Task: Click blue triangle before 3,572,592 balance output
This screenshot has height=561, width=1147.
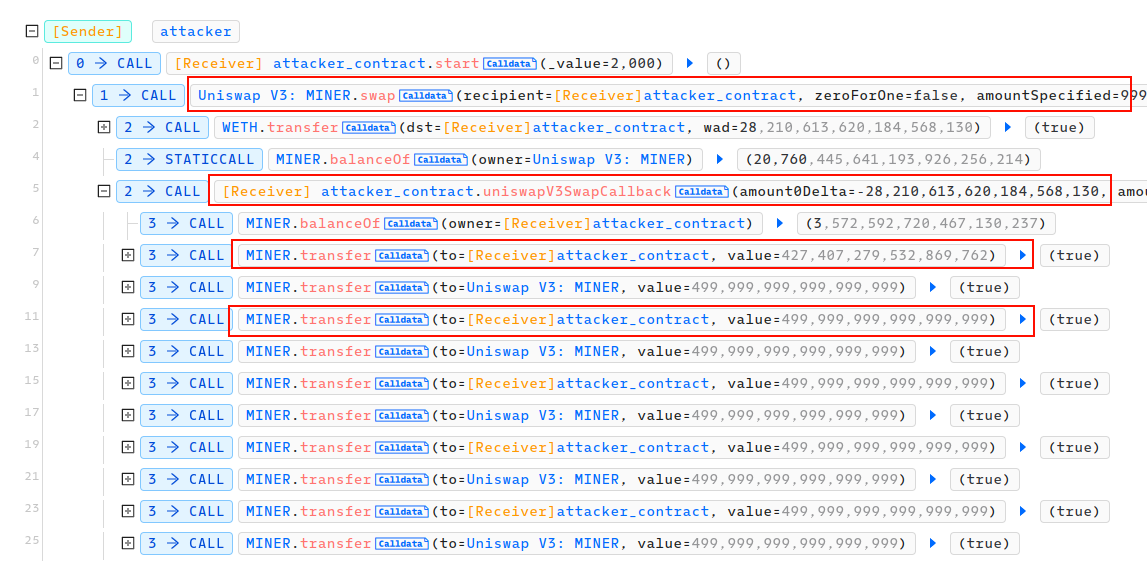Action: tap(780, 224)
